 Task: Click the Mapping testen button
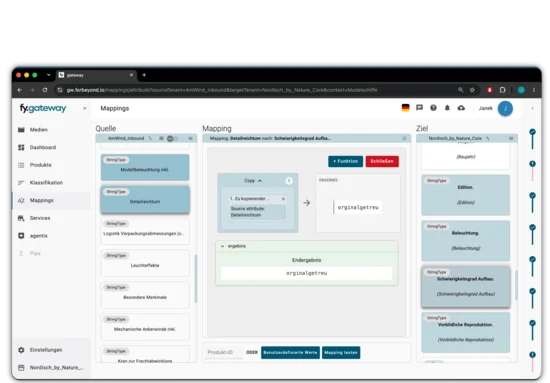(x=341, y=352)
